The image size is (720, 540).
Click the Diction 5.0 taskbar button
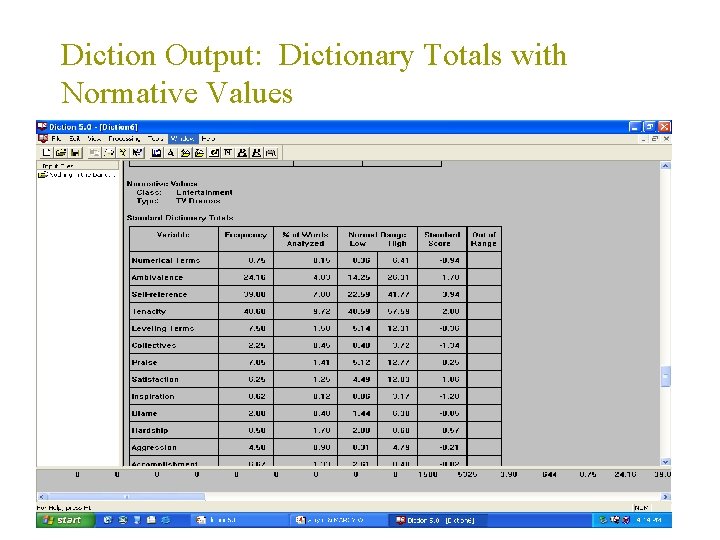tap(439, 520)
